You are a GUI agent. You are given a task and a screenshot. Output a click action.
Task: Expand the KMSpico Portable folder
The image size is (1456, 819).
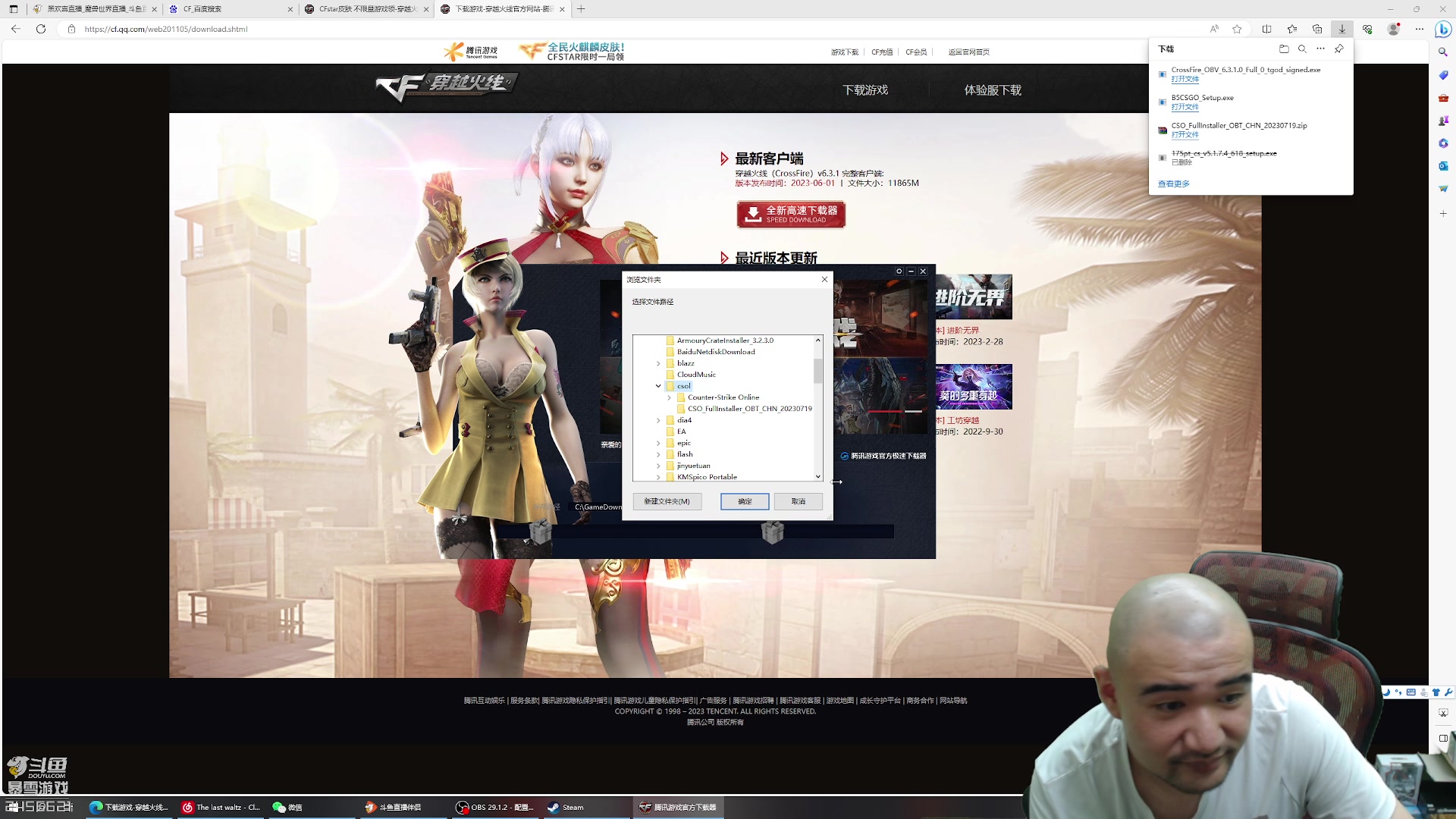658,477
